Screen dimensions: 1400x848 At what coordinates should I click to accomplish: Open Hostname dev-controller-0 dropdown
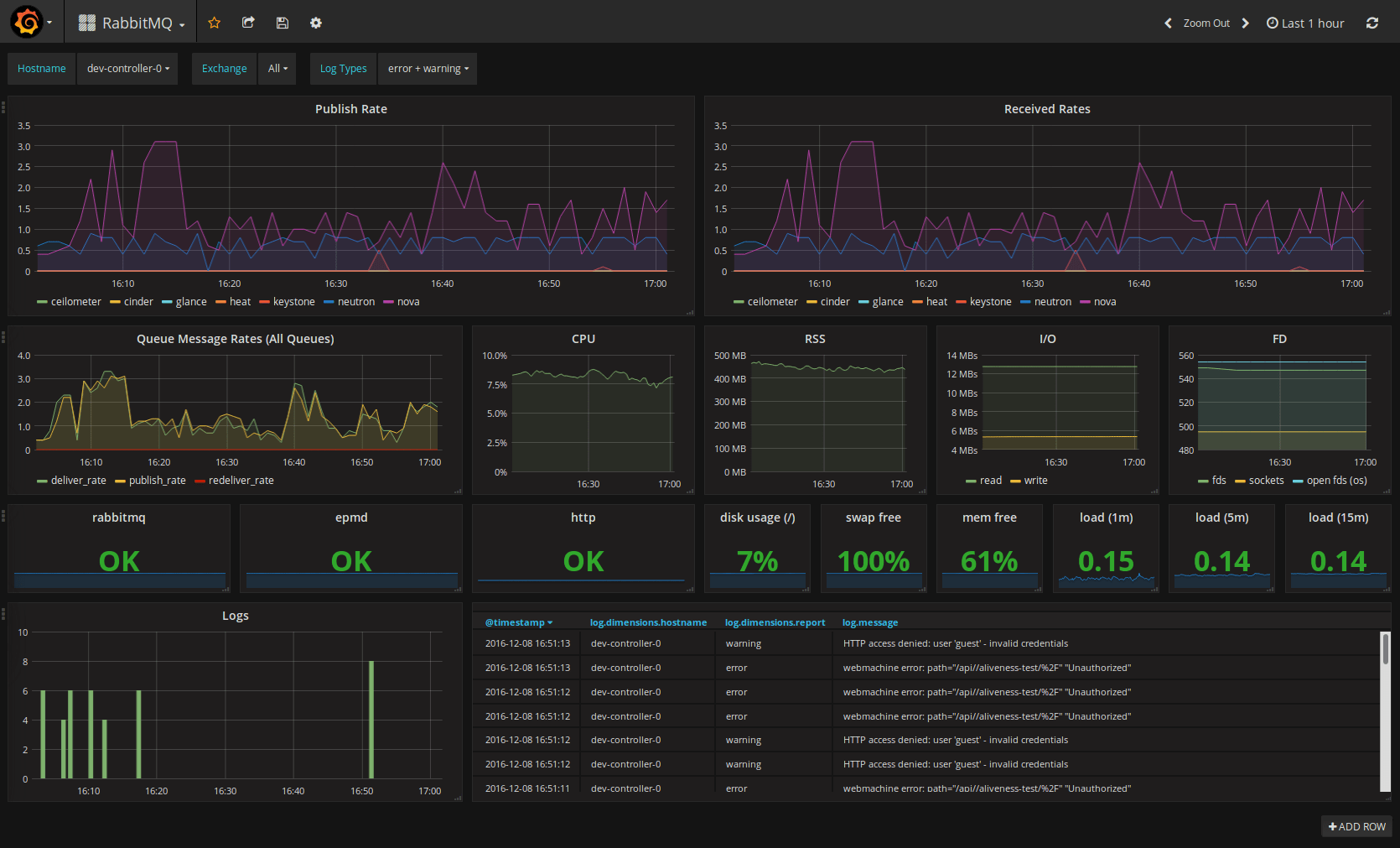point(128,69)
